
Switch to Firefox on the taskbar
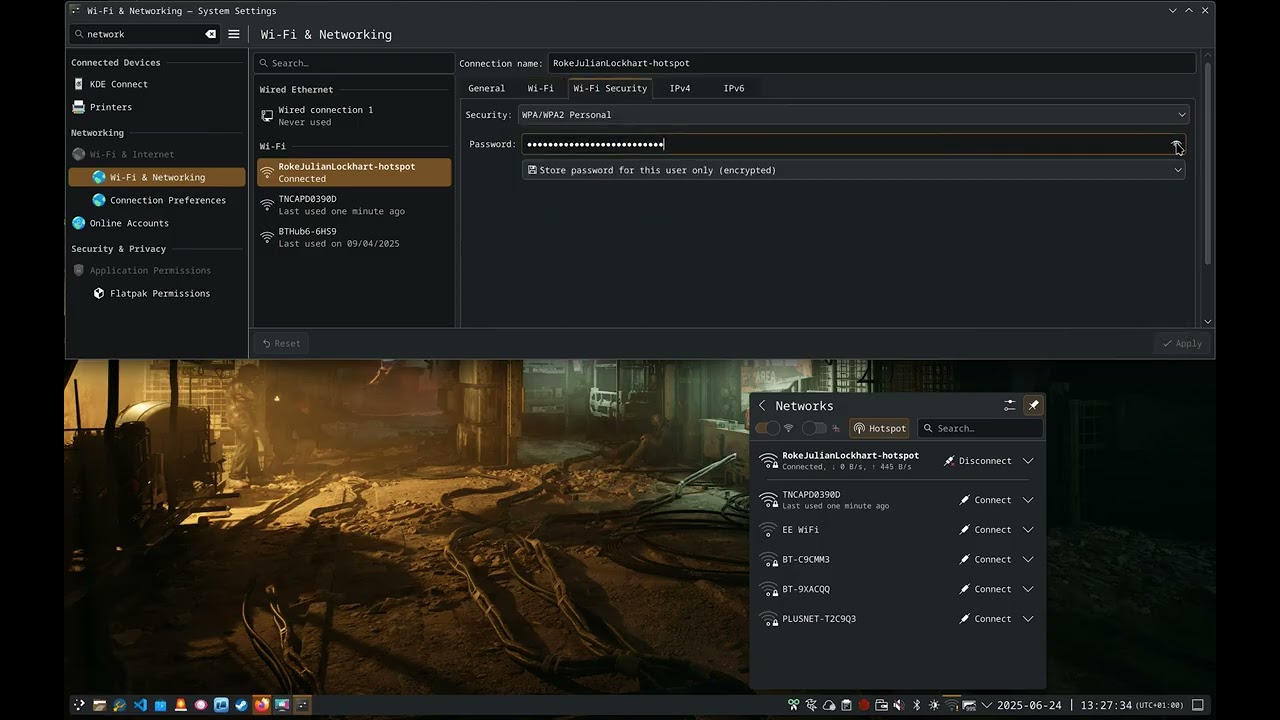[x=262, y=705]
